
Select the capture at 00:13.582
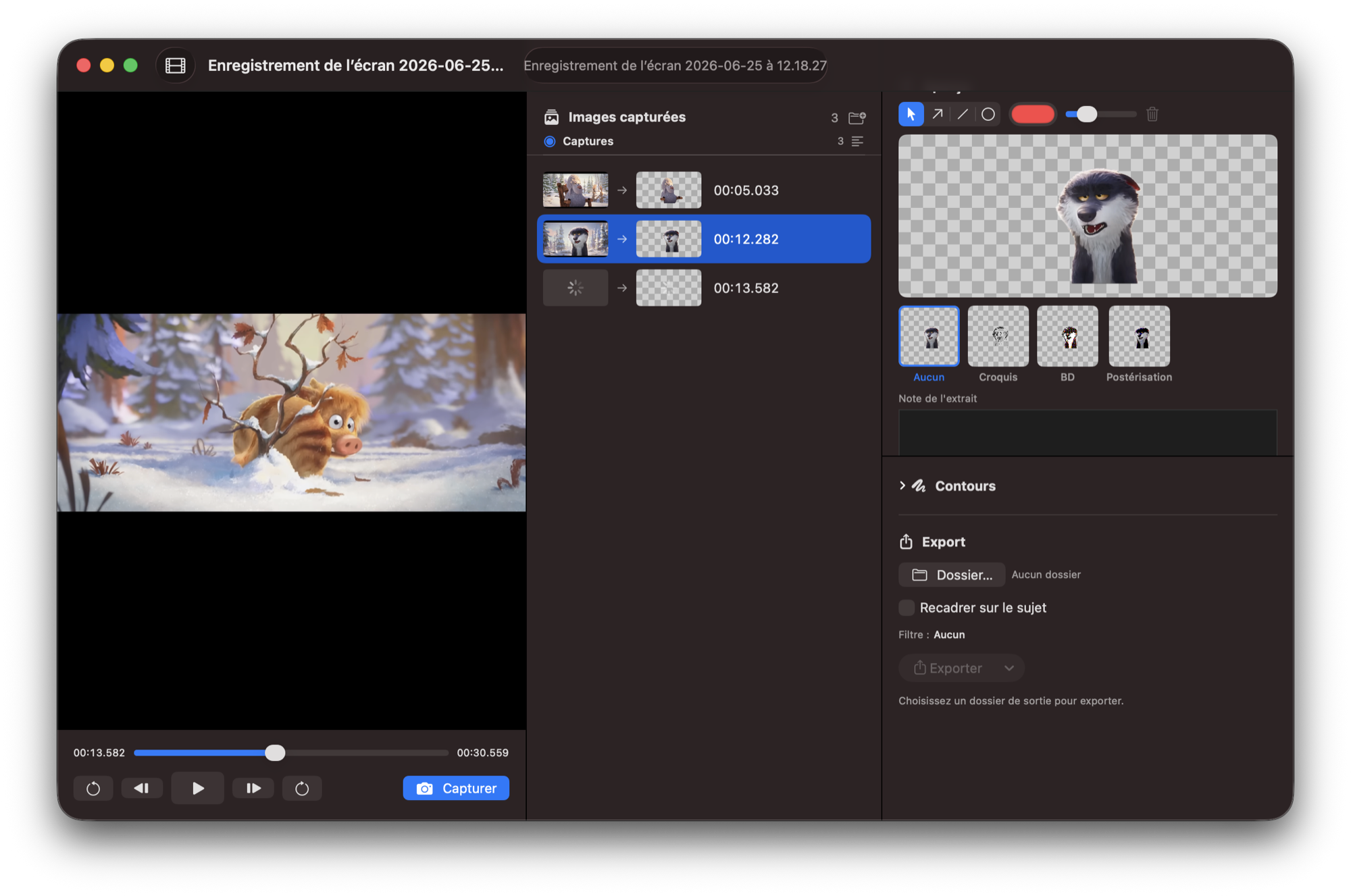704,288
